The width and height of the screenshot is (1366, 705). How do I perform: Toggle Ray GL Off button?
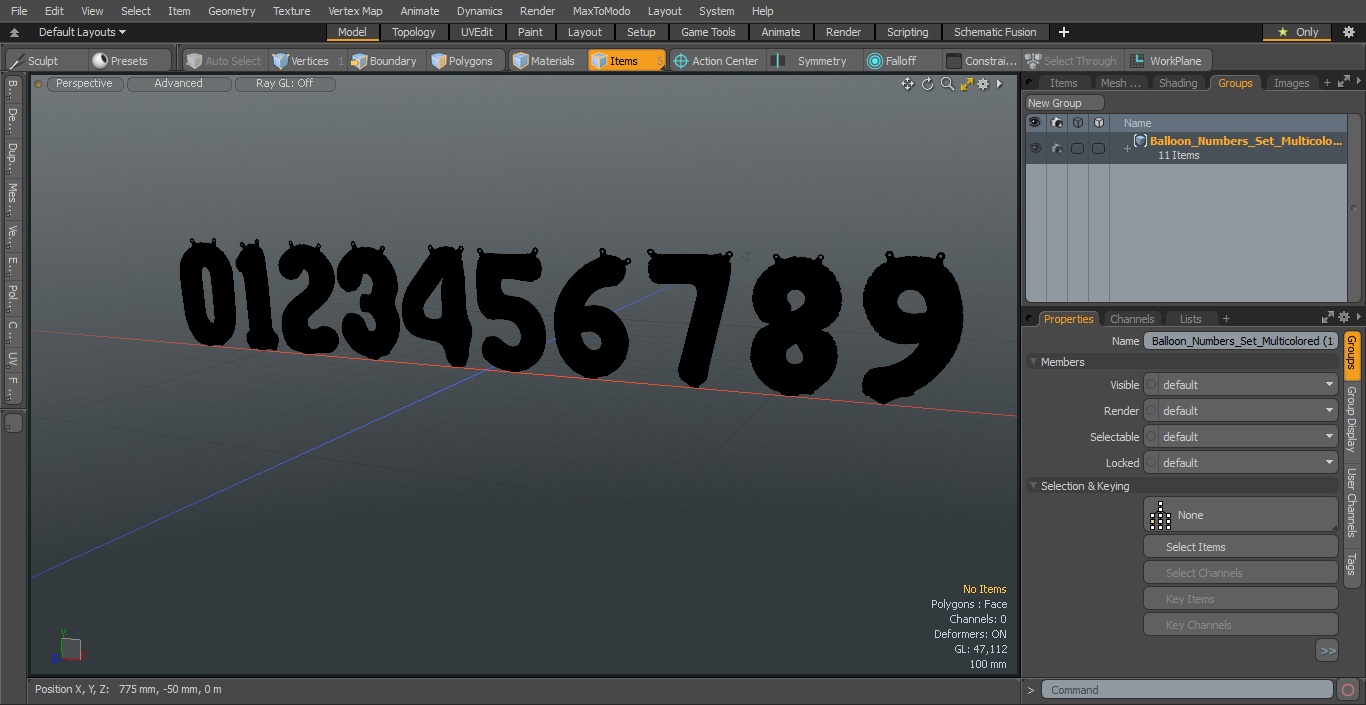pos(284,84)
